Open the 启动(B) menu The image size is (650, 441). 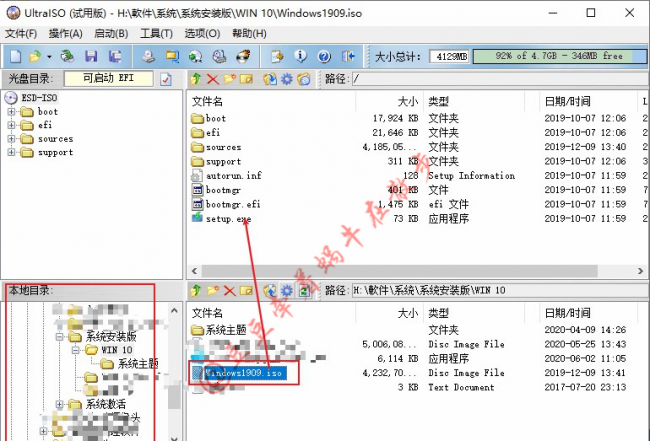(x=111, y=34)
